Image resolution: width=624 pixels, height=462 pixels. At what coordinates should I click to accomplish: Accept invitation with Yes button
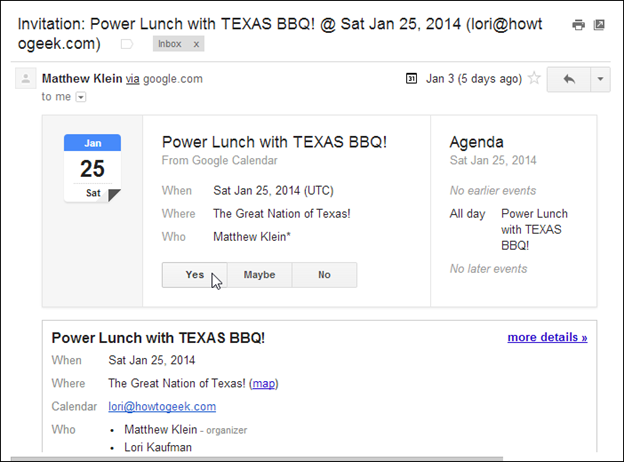pyautogui.click(x=195, y=275)
